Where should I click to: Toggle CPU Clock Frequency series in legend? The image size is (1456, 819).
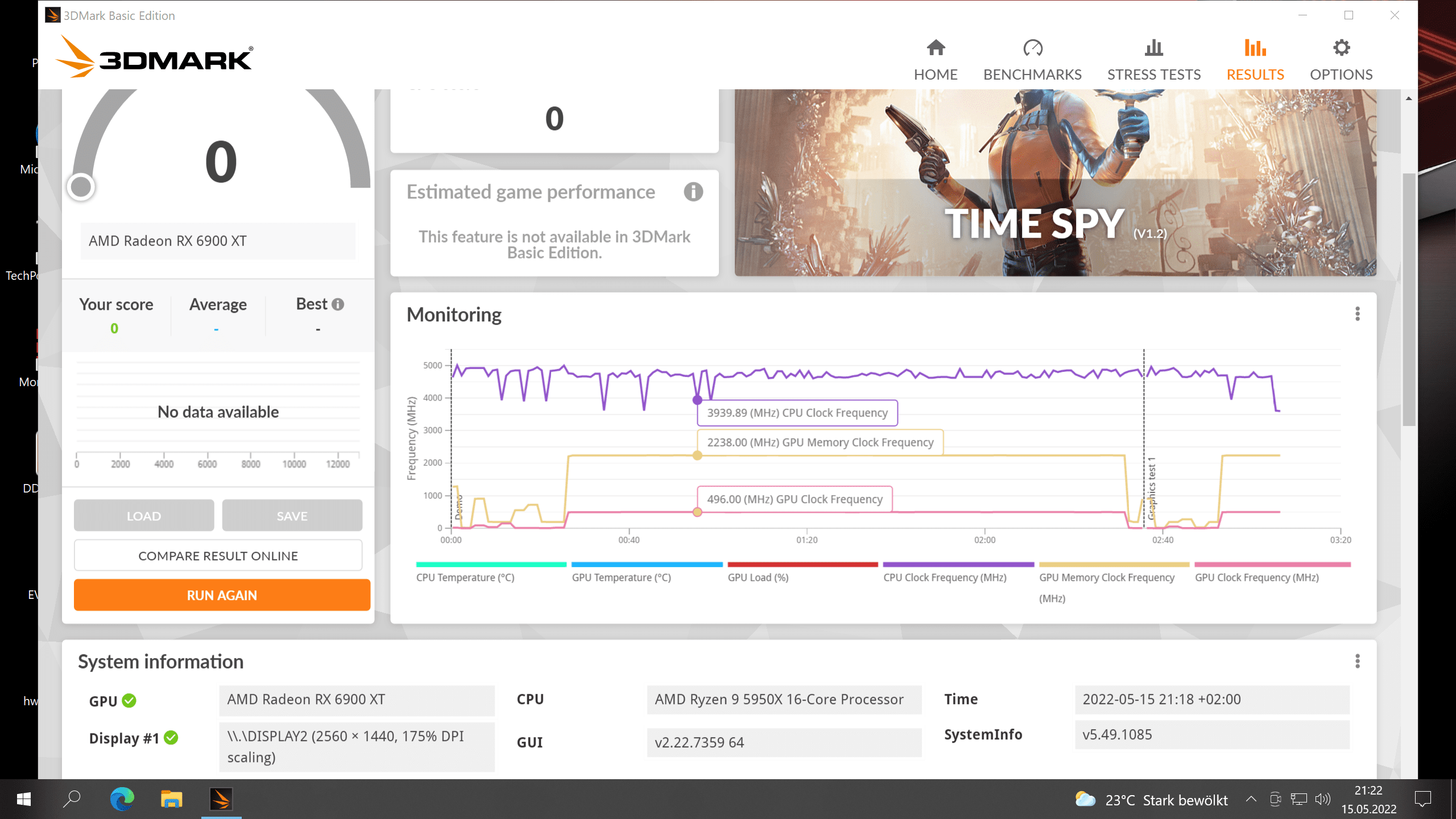click(x=958, y=573)
